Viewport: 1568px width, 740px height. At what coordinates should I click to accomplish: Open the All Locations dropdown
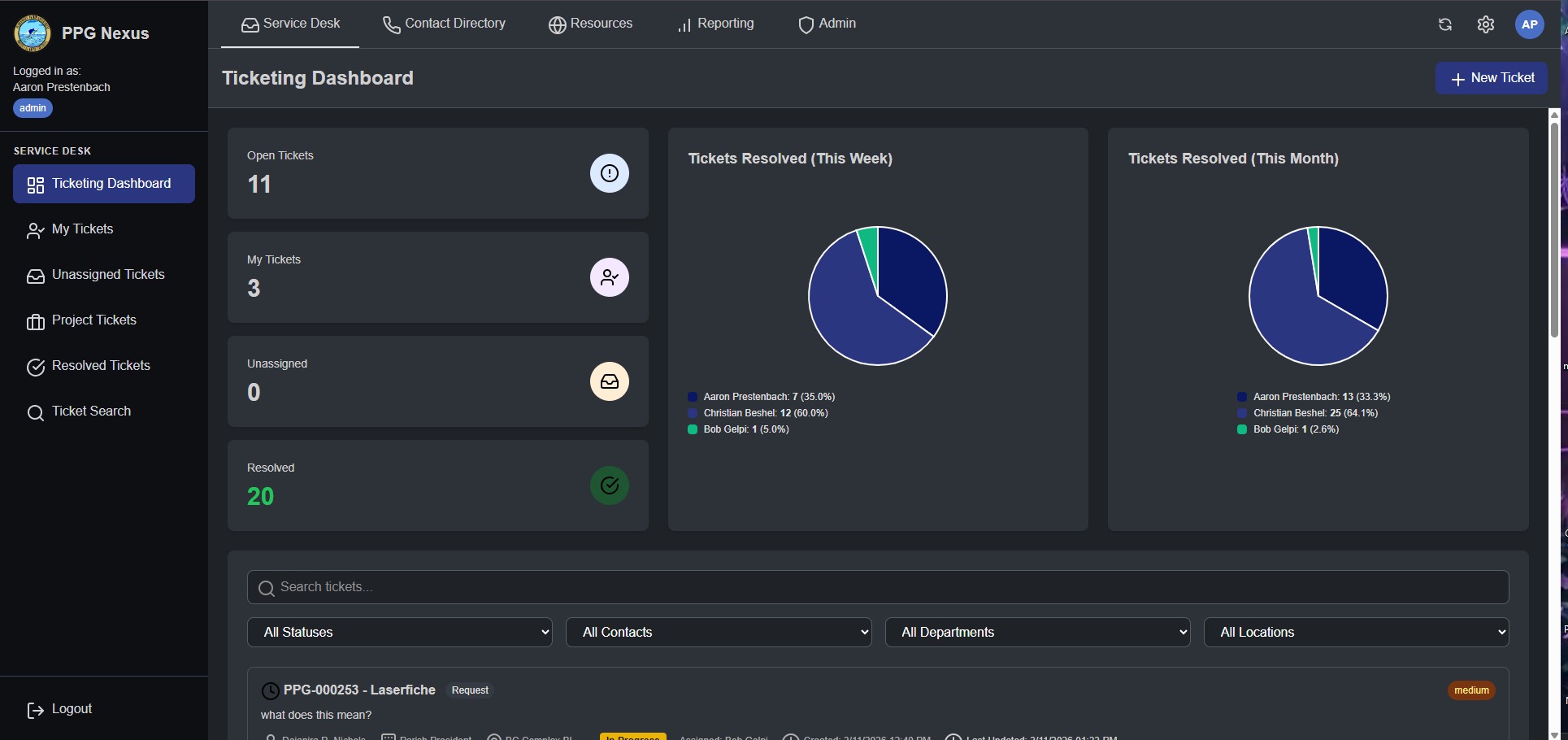[1354, 632]
